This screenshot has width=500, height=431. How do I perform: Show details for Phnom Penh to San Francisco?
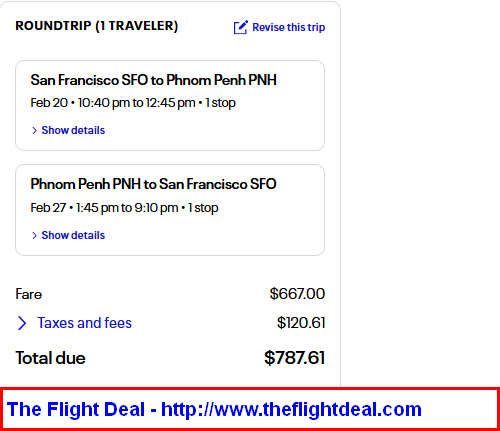click(73, 235)
